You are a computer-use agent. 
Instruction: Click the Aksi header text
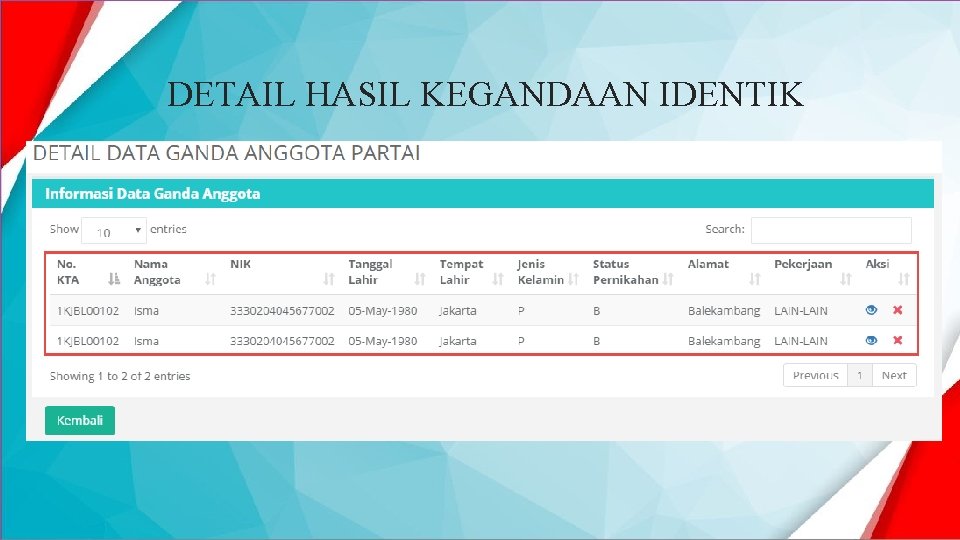click(877, 264)
